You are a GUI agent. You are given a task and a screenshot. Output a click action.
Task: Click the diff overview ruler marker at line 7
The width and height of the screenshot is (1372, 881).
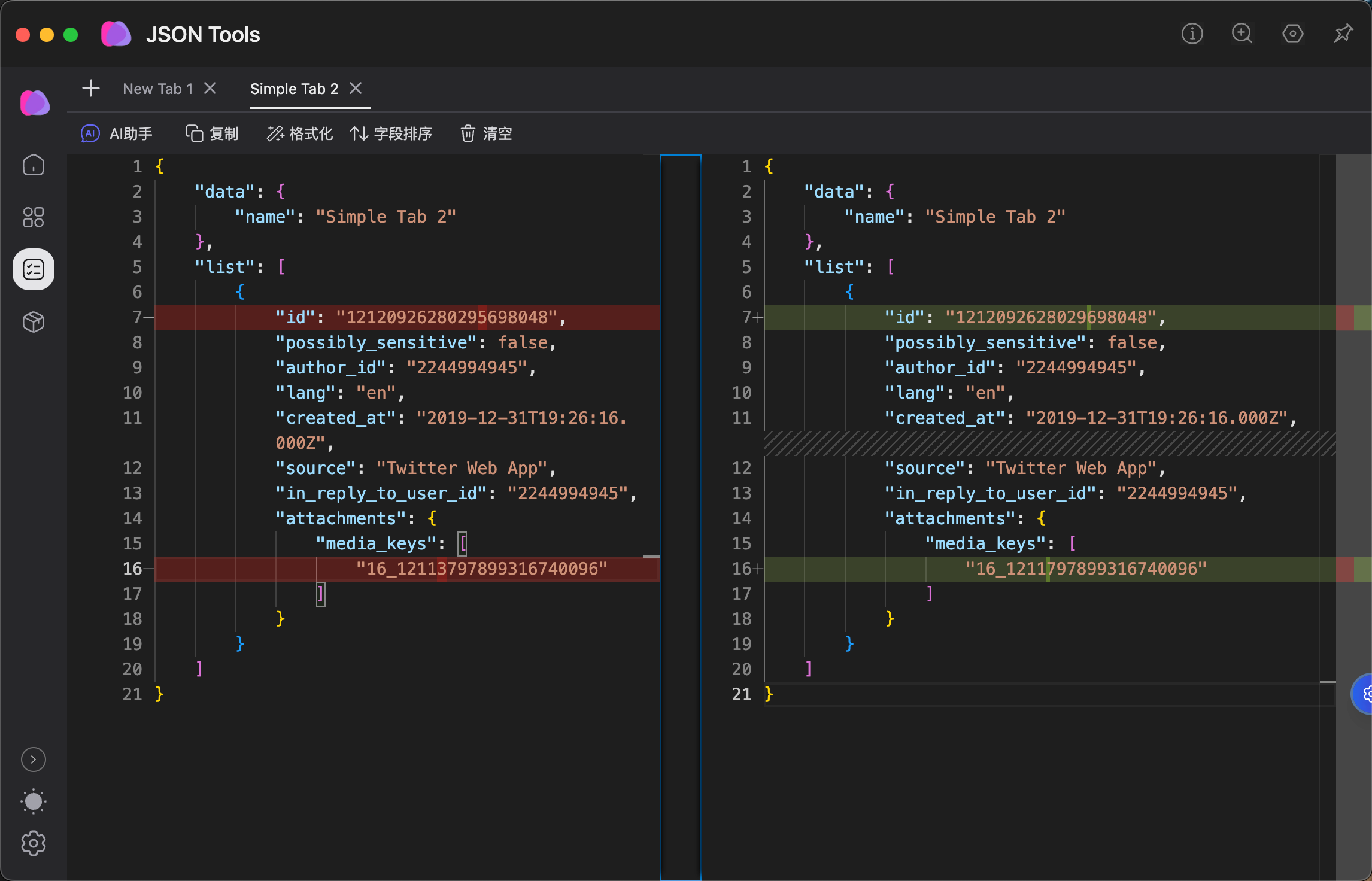[1353, 318]
